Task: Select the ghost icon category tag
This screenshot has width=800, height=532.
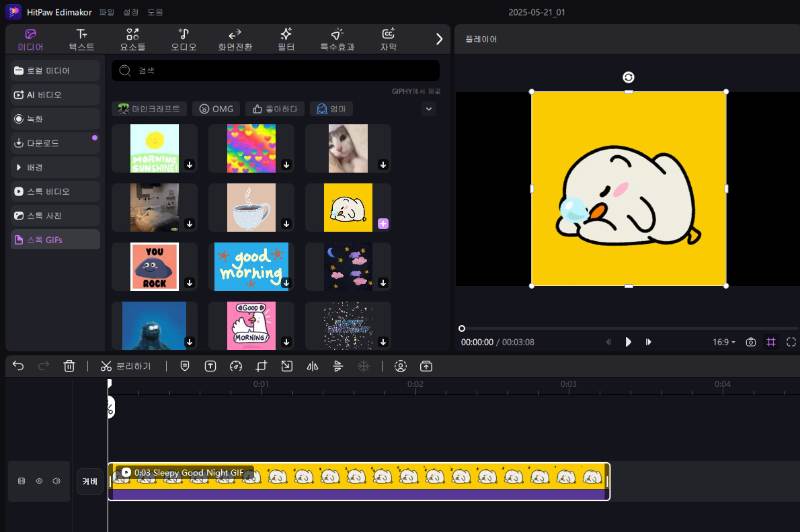Action: pos(332,109)
